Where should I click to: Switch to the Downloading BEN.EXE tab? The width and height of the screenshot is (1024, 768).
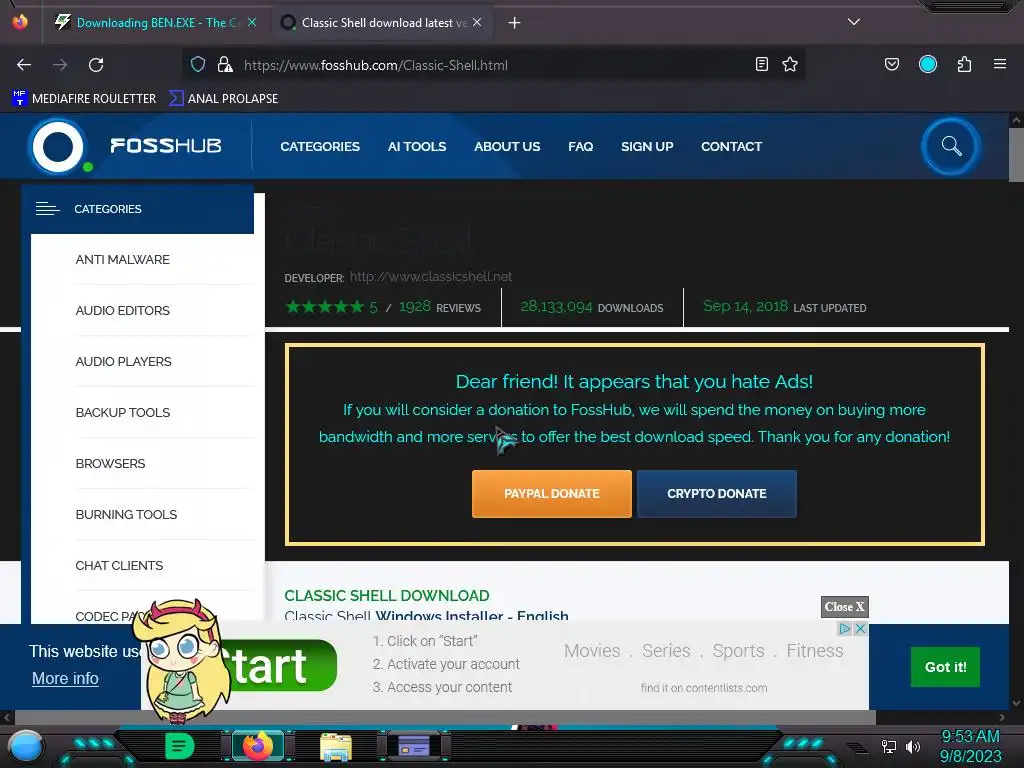click(155, 23)
